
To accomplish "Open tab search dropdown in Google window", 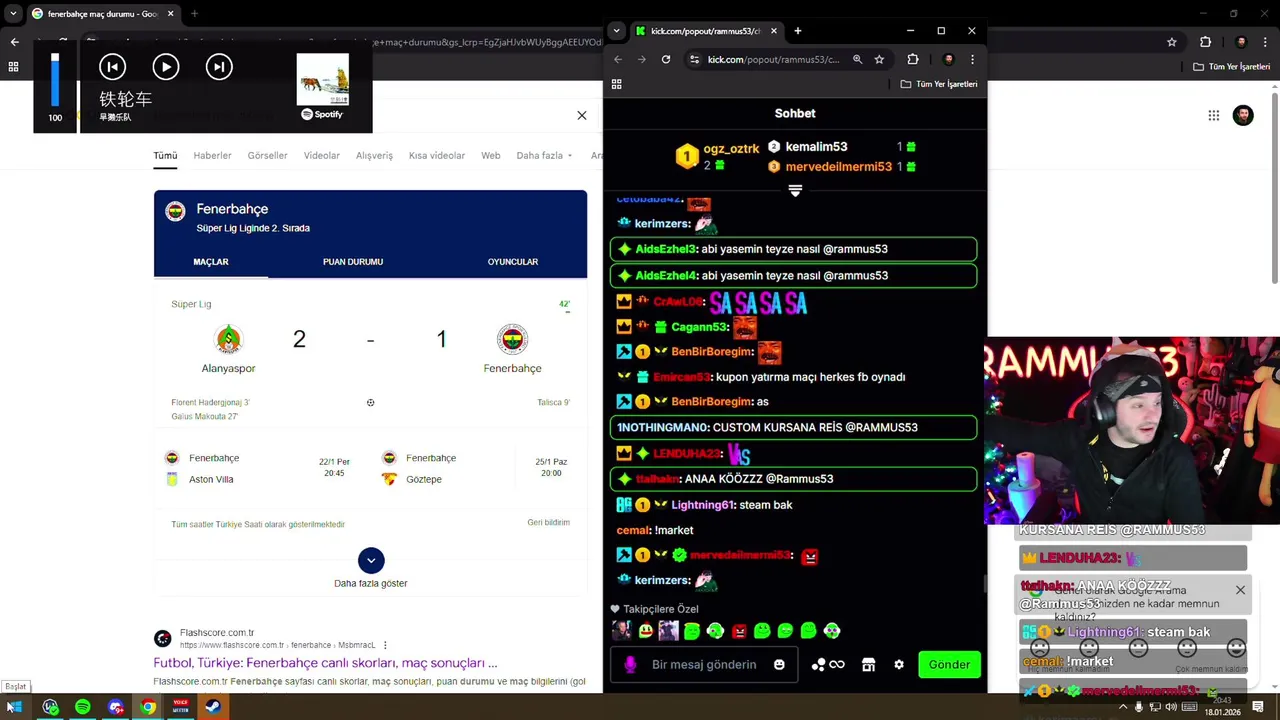I will click(x=13, y=14).
